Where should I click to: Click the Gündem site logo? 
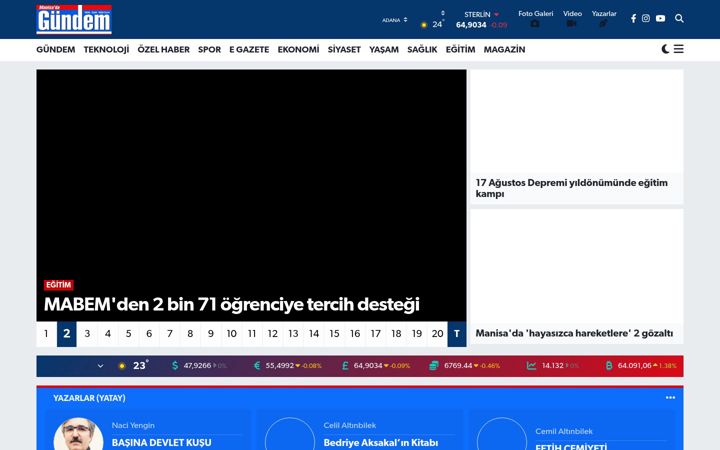(74, 19)
